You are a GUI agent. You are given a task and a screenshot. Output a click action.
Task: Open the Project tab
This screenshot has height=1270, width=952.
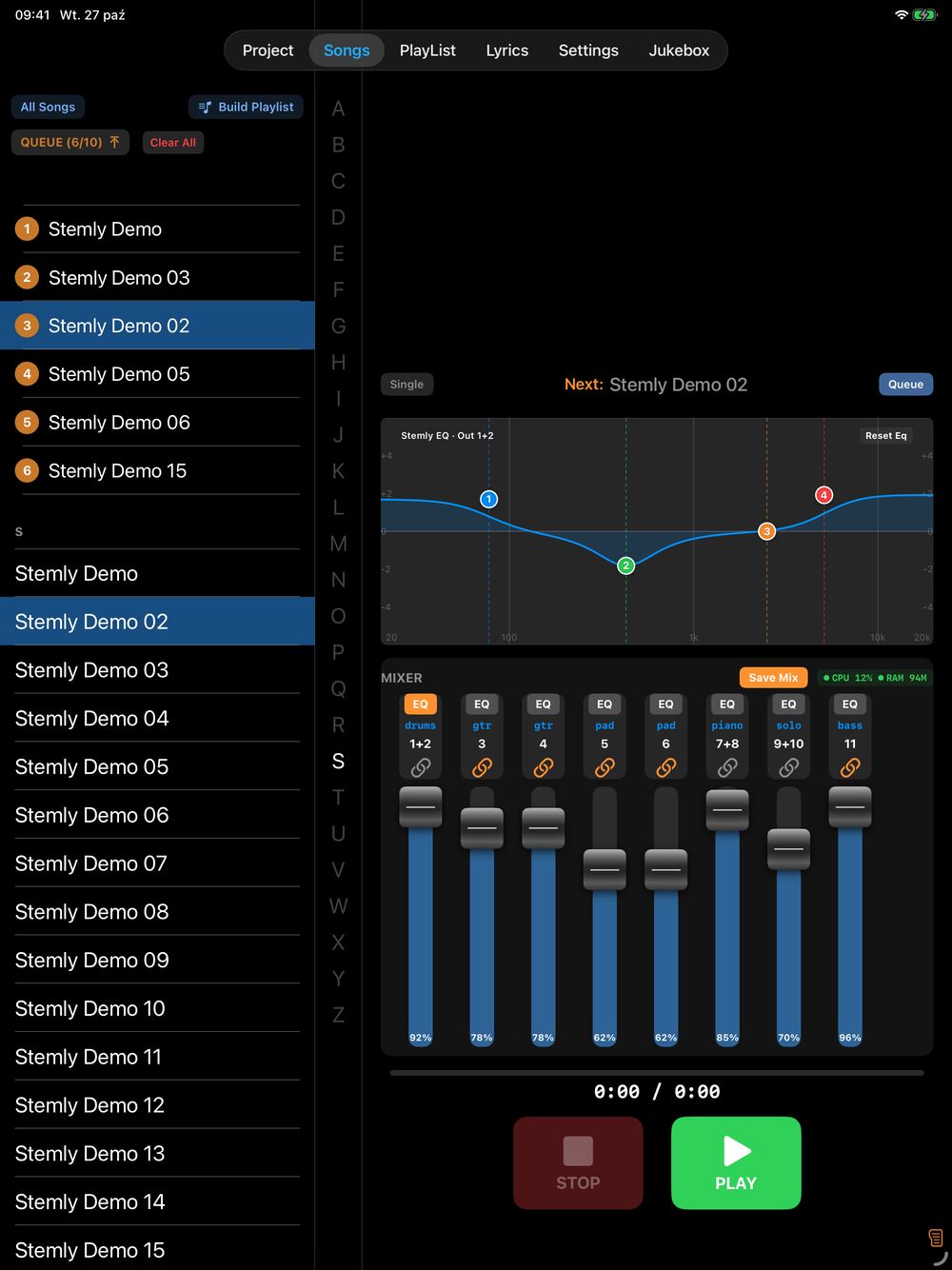click(268, 50)
